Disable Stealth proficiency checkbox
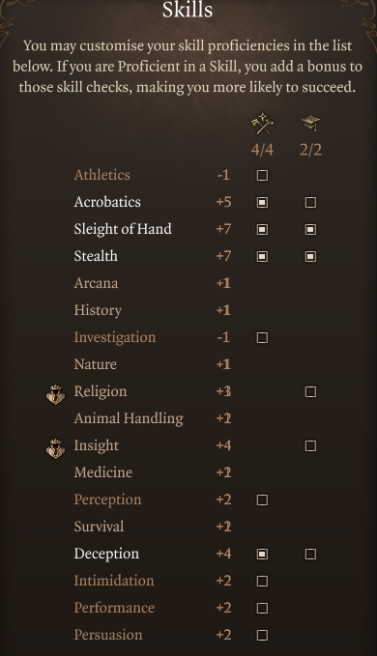 (x=262, y=256)
